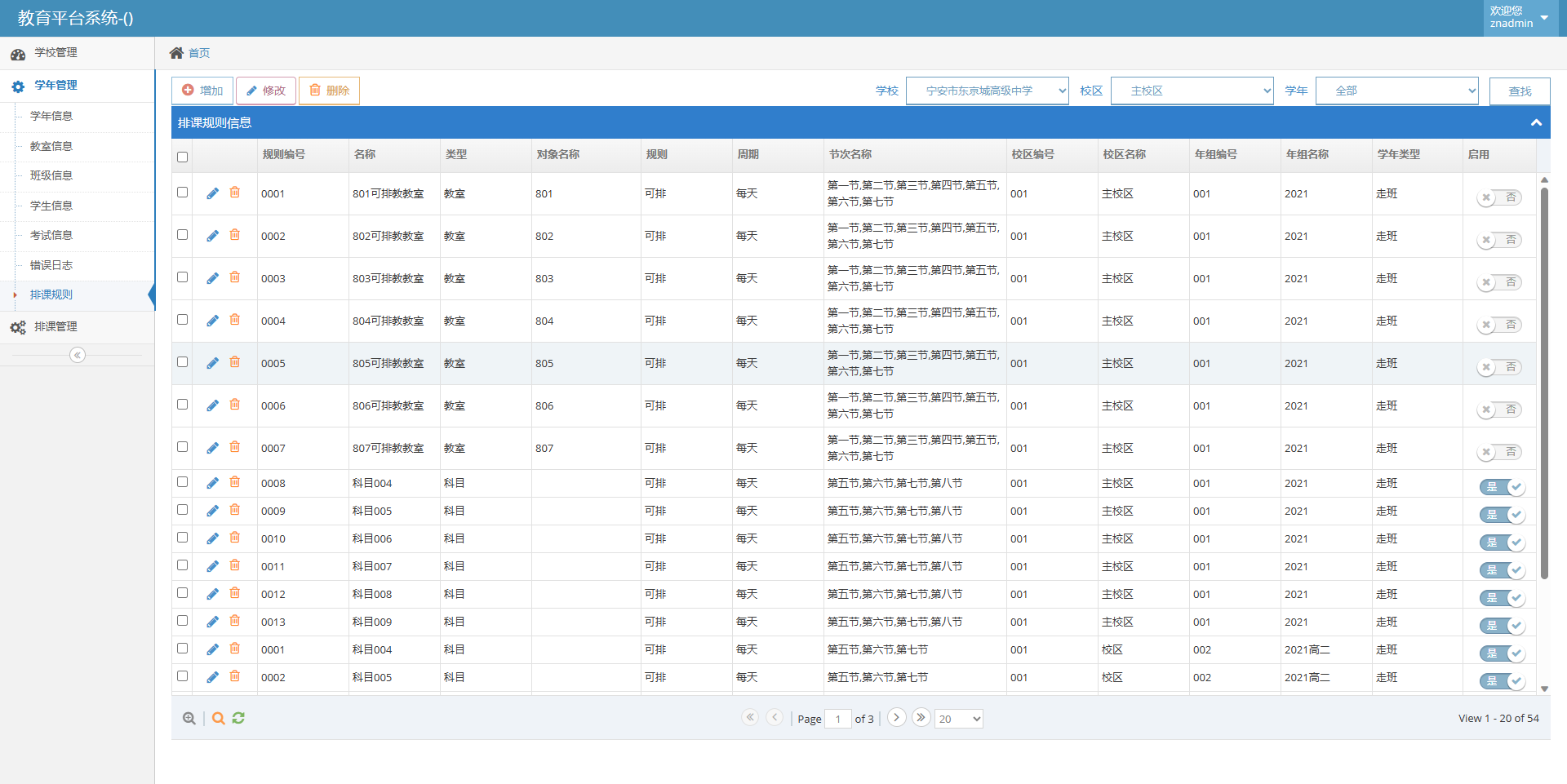Click the home icon in breadcrumb
The width and height of the screenshot is (1567, 784).
(176, 53)
